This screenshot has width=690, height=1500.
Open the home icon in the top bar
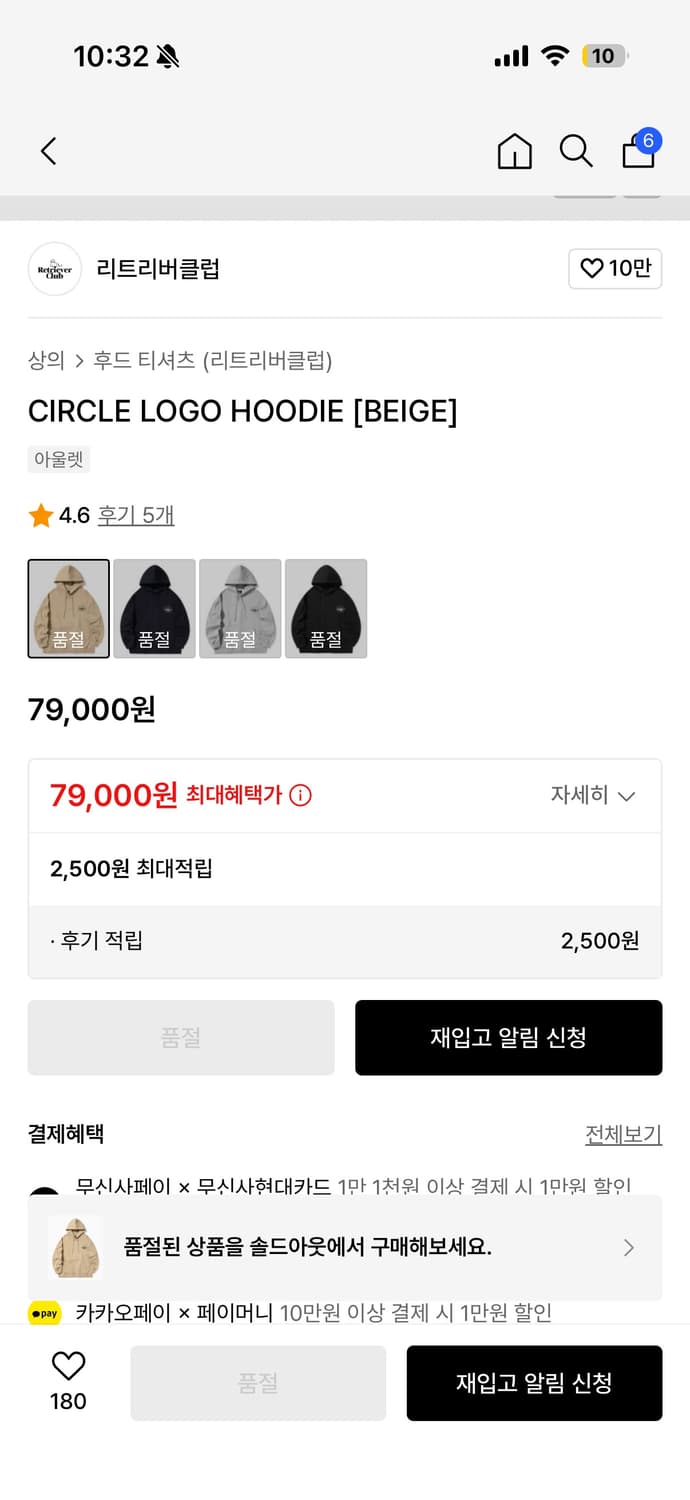514,151
